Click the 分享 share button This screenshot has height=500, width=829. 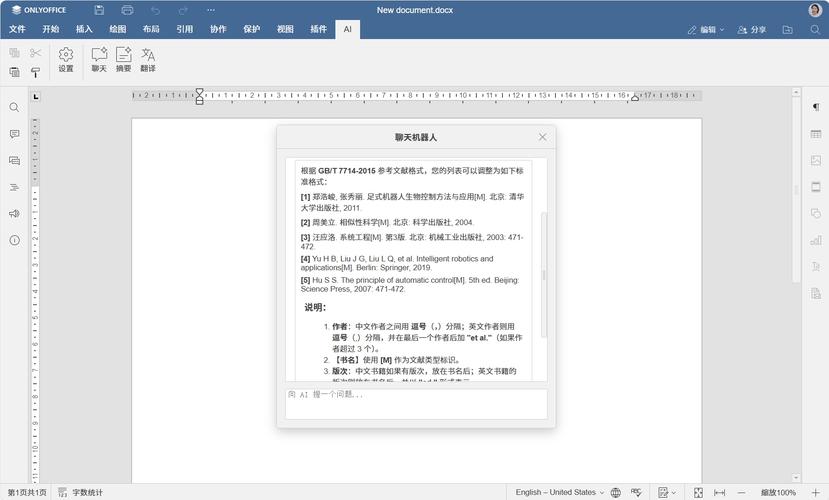(x=752, y=30)
